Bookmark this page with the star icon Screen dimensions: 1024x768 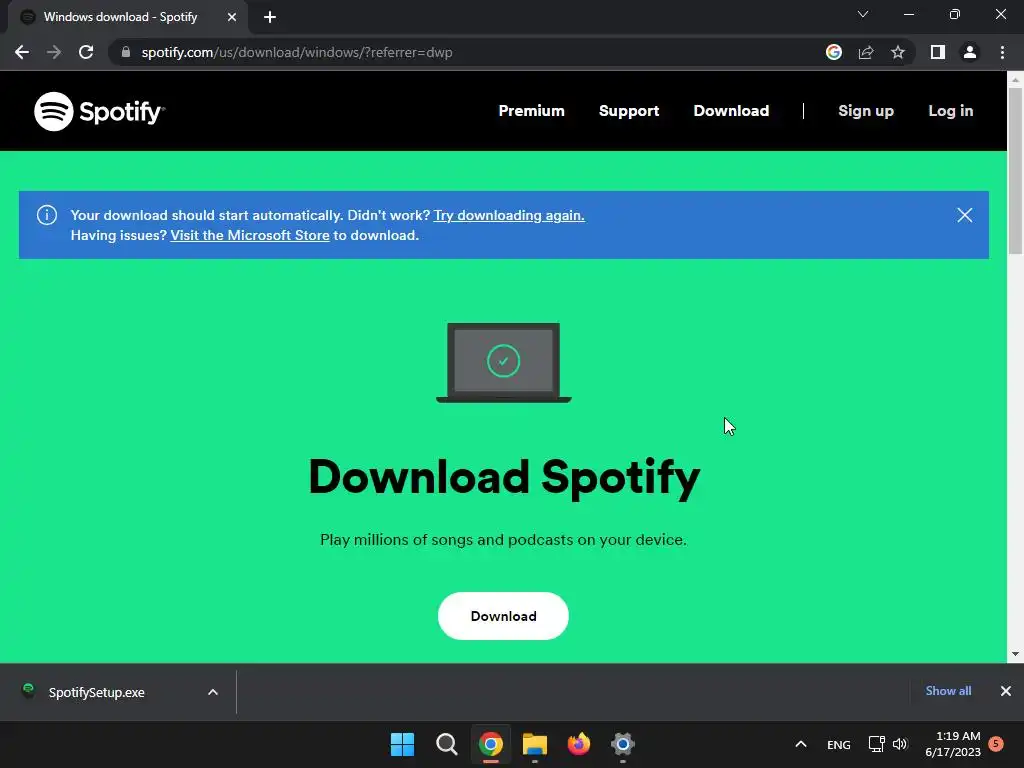[x=898, y=52]
